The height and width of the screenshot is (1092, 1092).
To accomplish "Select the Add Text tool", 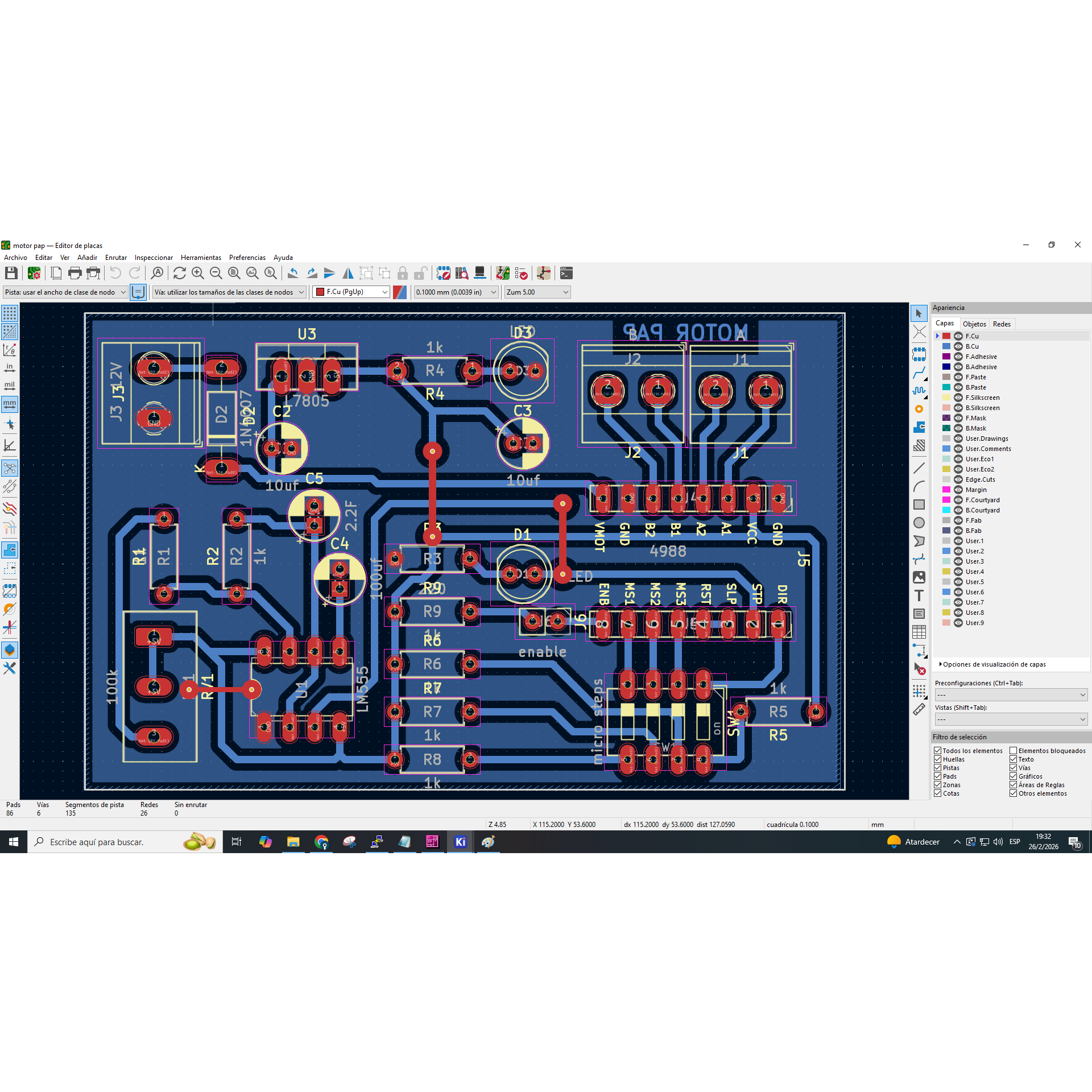I will click(x=919, y=595).
